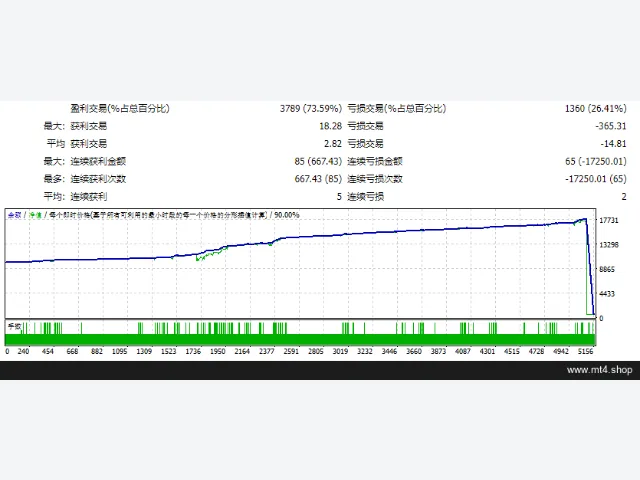
Task: Open the www.mt4.shop link
Action: click(x=599, y=370)
